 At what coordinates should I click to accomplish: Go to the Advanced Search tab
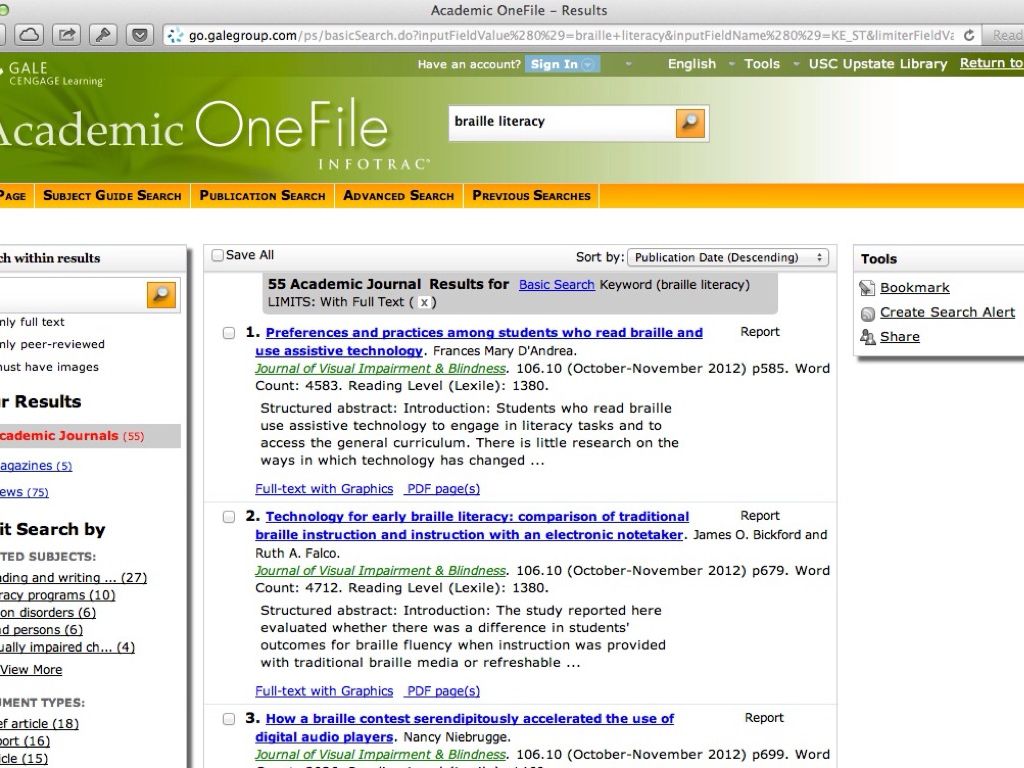coord(398,196)
